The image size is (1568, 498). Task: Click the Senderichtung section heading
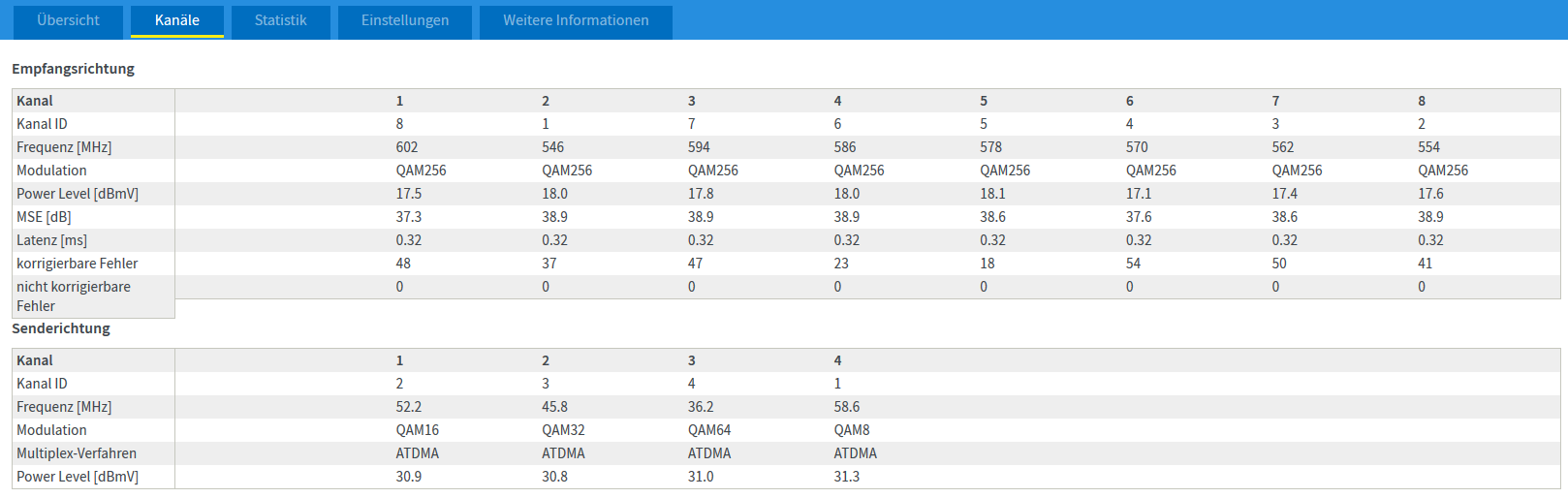[61, 328]
